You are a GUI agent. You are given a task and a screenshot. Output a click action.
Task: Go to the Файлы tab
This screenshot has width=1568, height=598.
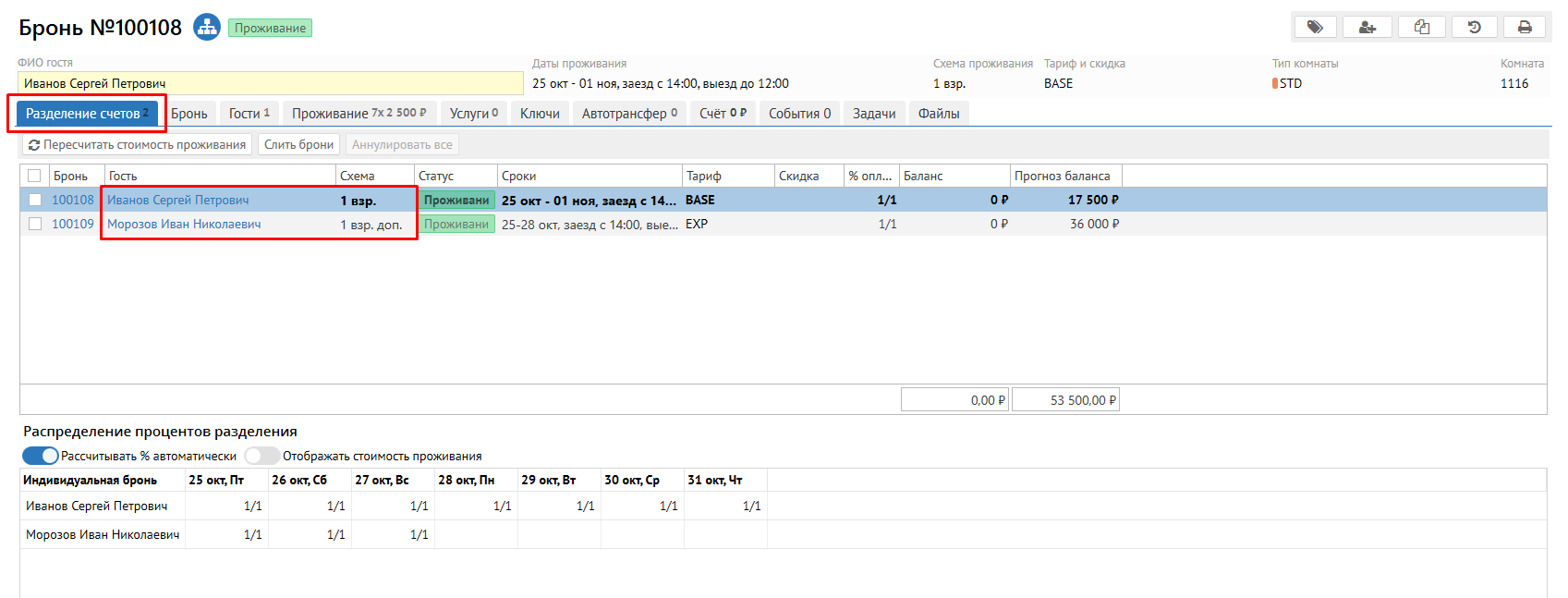938,114
